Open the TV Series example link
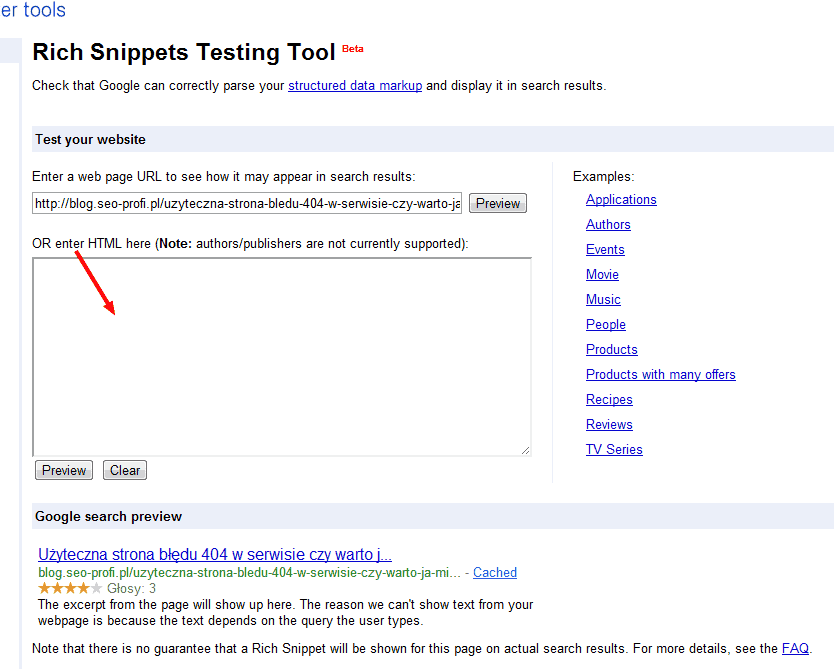Screen dimensions: 834x669 [614, 449]
